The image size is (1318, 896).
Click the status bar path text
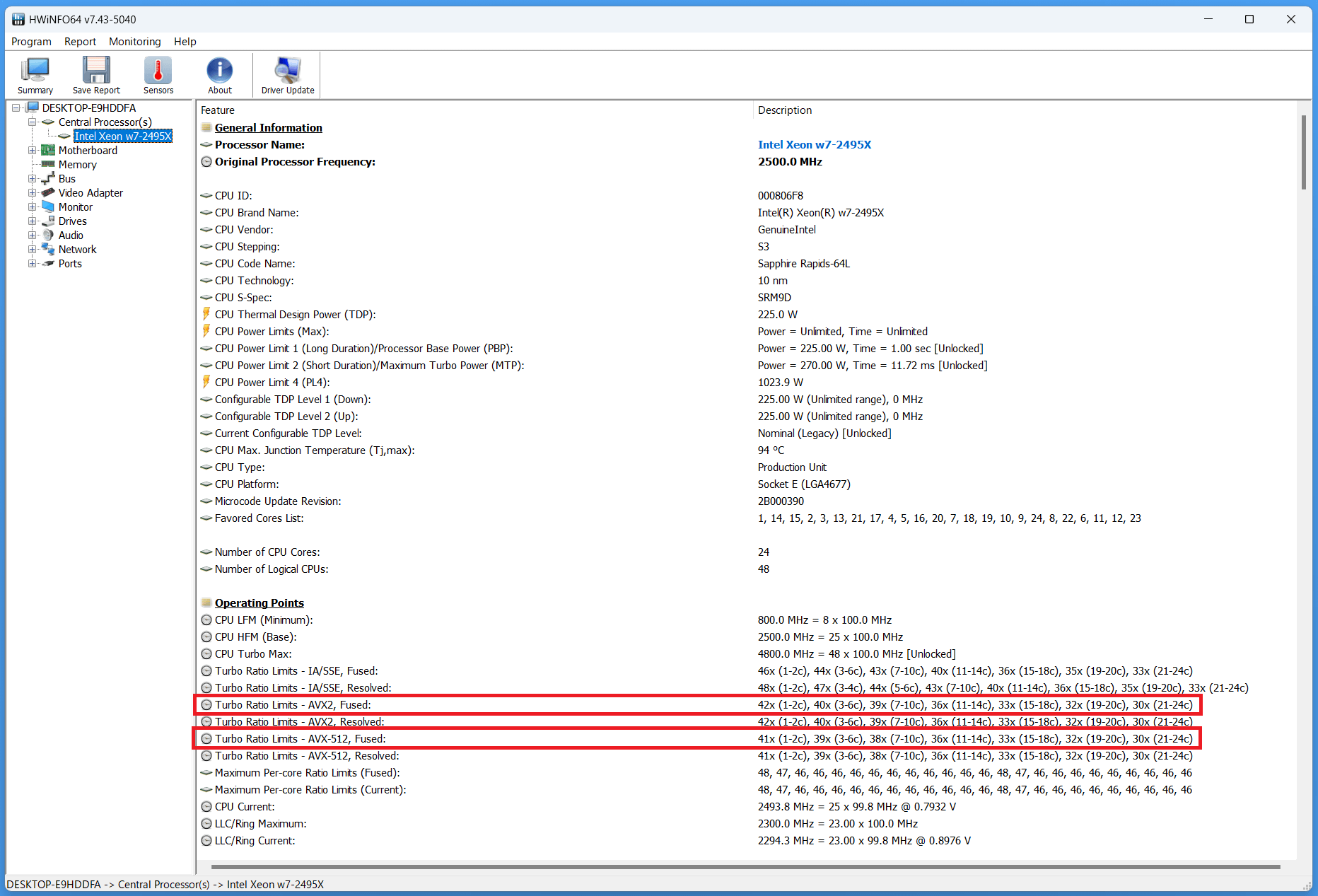[165, 884]
